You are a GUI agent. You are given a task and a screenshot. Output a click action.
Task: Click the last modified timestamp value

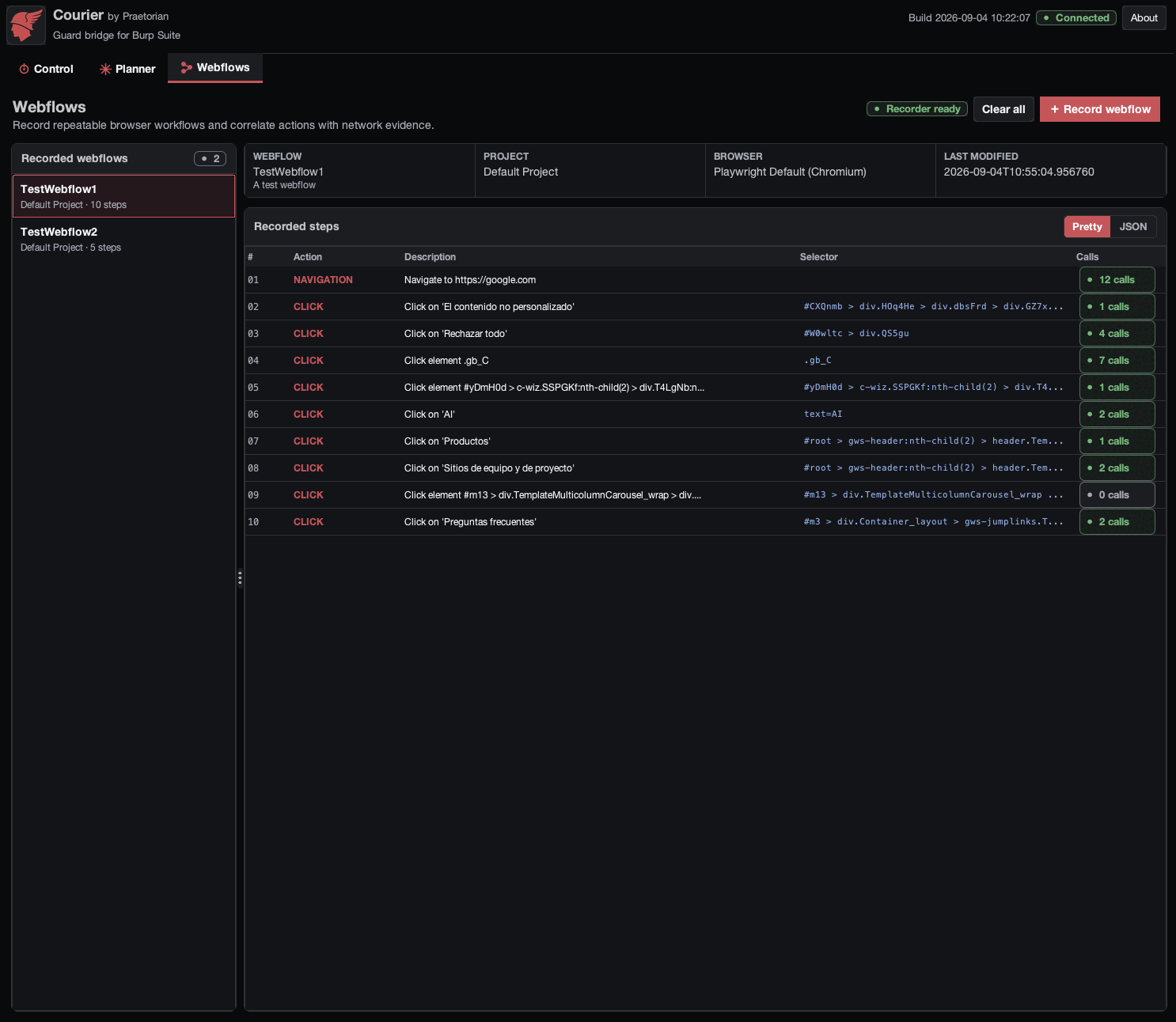(x=1019, y=172)
